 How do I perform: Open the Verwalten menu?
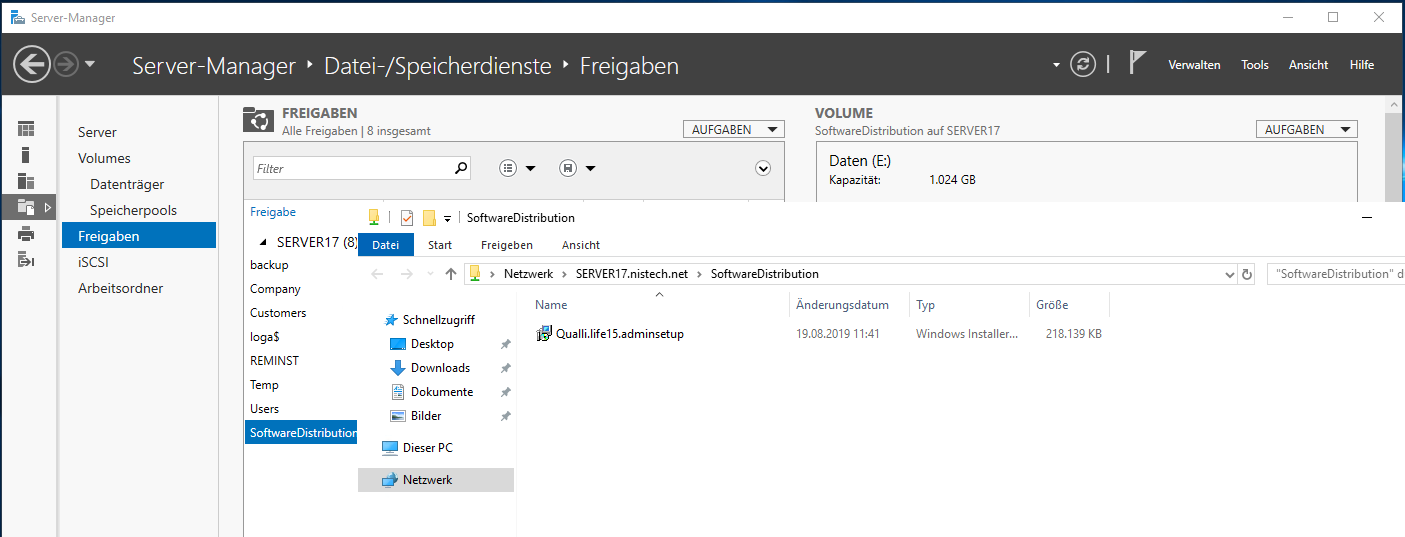pyautogui.click(x=1194, y=65)
